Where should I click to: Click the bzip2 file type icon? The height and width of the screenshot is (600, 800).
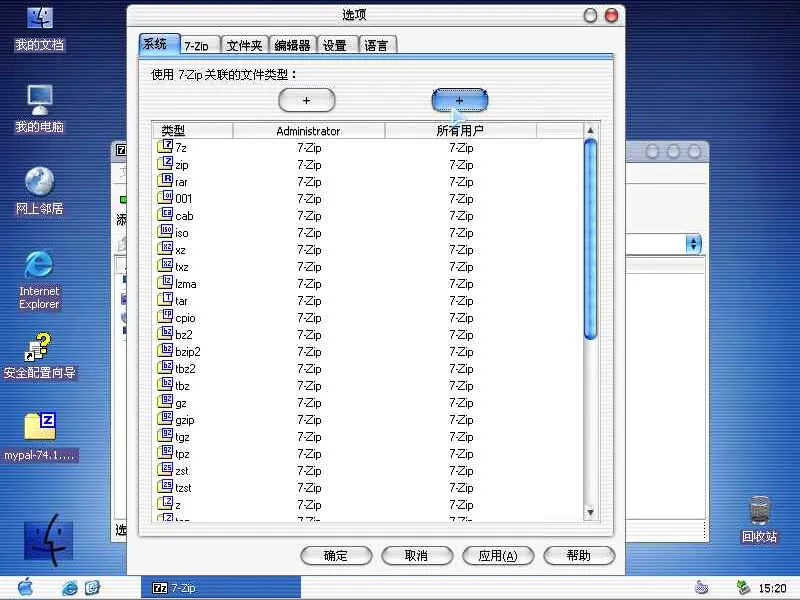pos(165,351)
